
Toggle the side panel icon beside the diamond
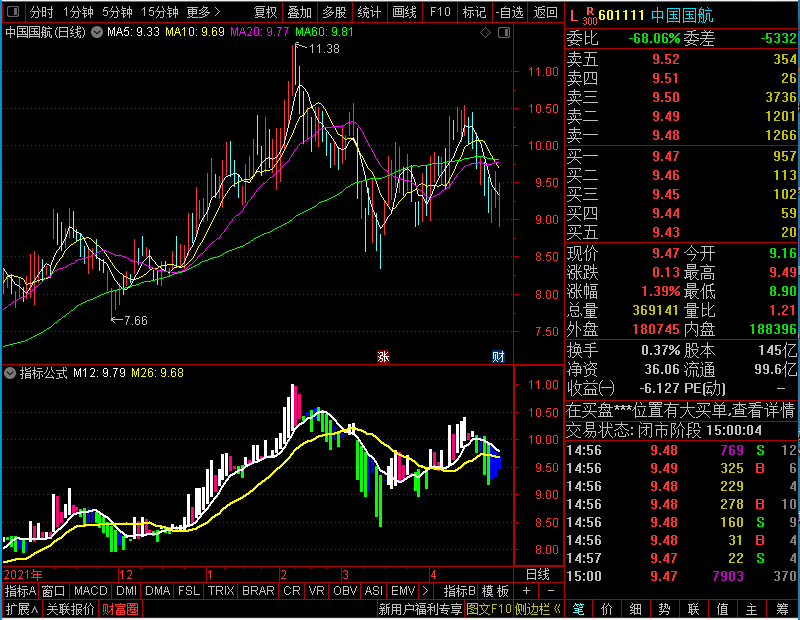pos(504,33)
